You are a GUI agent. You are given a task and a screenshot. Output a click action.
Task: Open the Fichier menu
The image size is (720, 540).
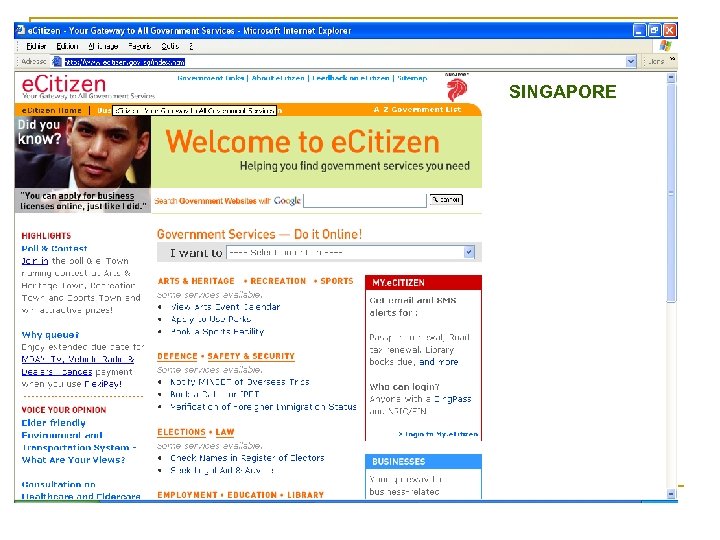[36, 46]
